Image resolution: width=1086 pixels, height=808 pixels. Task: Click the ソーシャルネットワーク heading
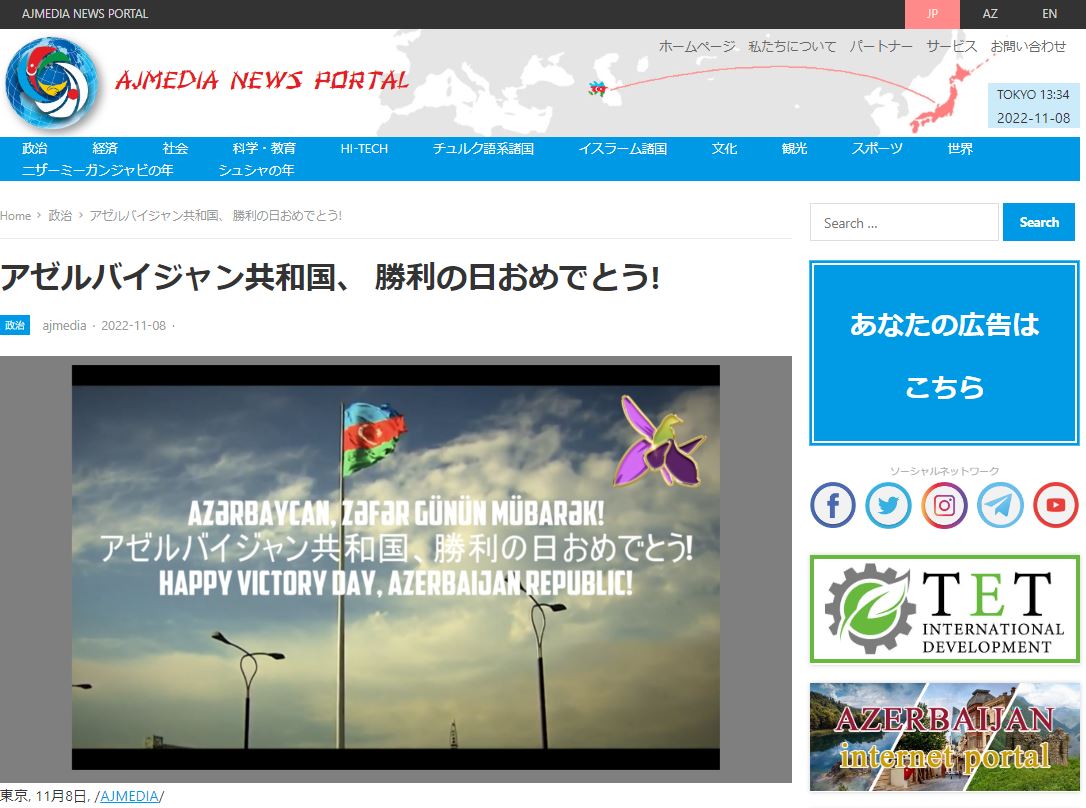pyautogui.click(x=944, y=471)
